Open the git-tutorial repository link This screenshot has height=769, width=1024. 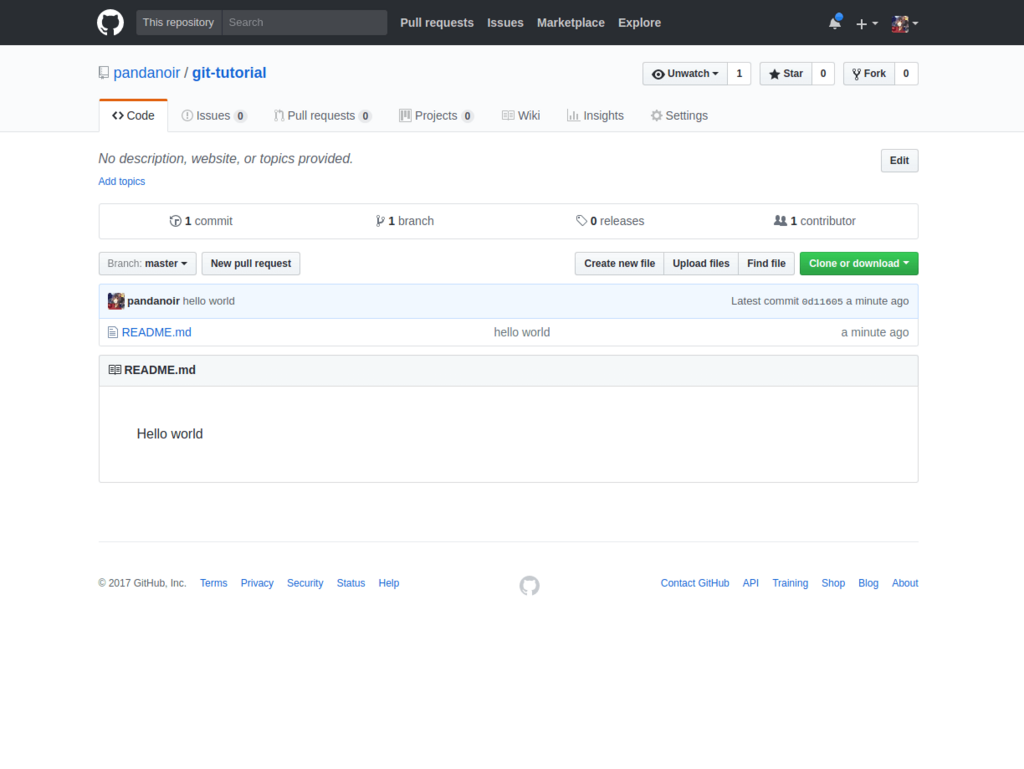(x=229, y=72)
